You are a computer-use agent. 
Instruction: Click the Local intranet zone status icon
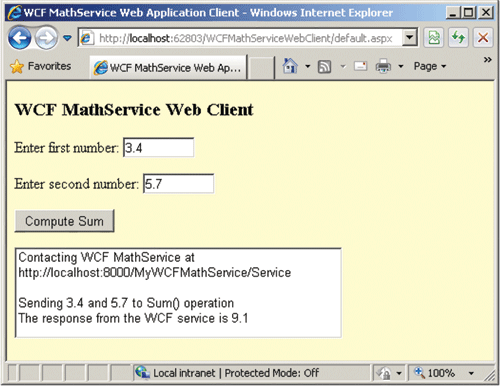(142, 372)
